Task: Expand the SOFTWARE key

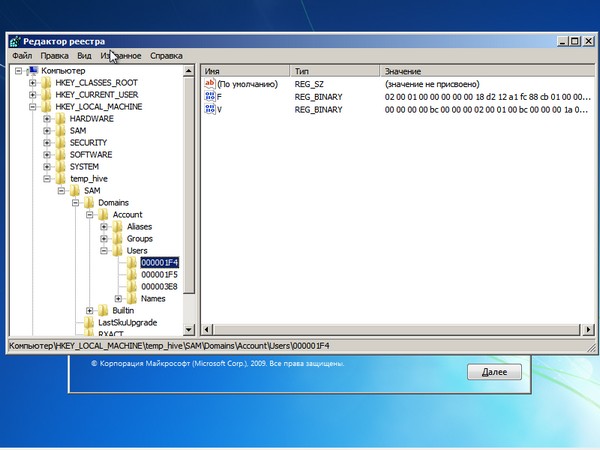Action: click(47, 155)
